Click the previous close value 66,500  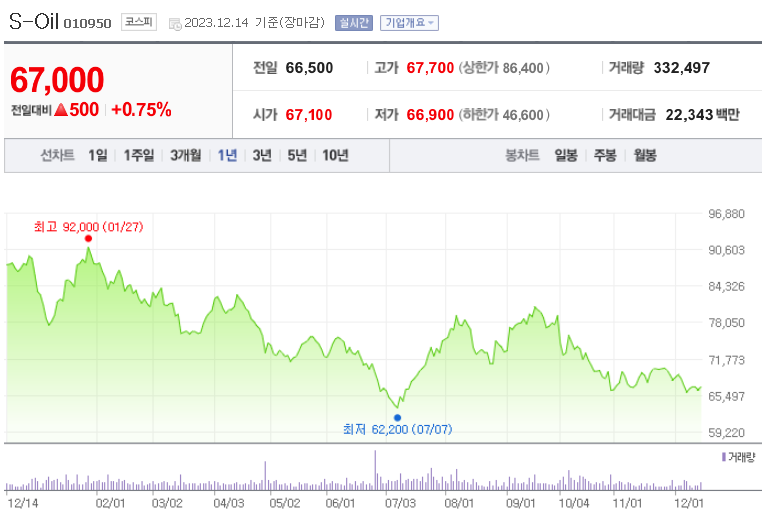pos(309,68)
